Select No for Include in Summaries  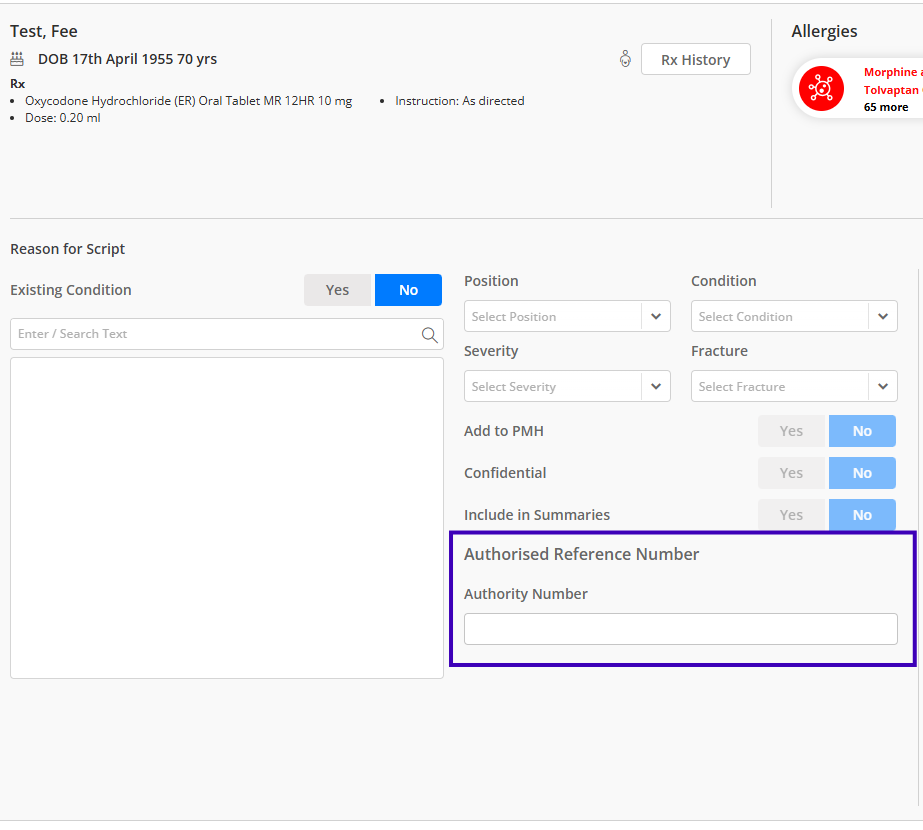coord(862,515)
